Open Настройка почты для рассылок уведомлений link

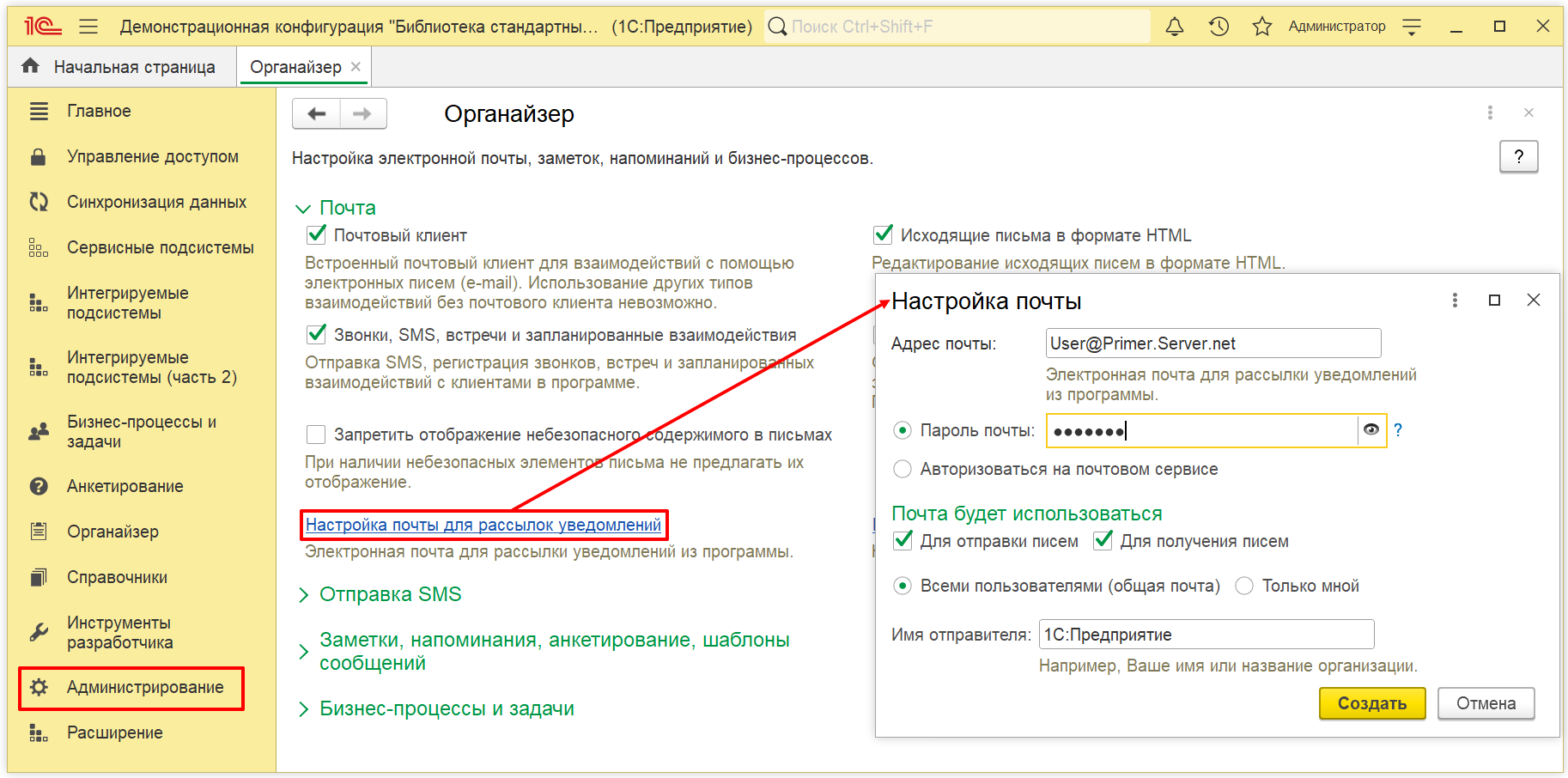coord(483,525)
